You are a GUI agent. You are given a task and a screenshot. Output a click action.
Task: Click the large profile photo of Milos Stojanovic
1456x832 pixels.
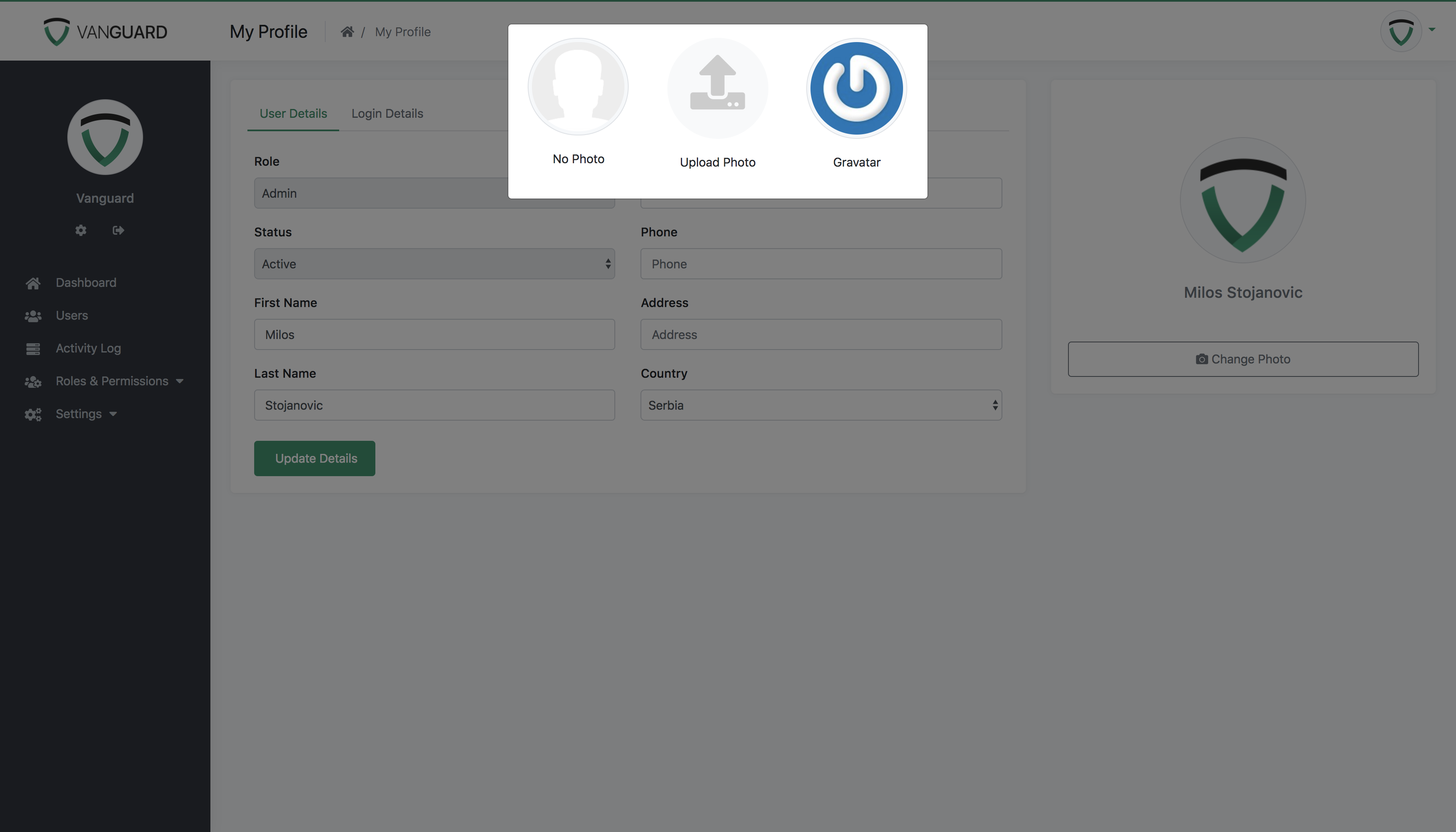pyautogui.click(x=1243, y=200)
